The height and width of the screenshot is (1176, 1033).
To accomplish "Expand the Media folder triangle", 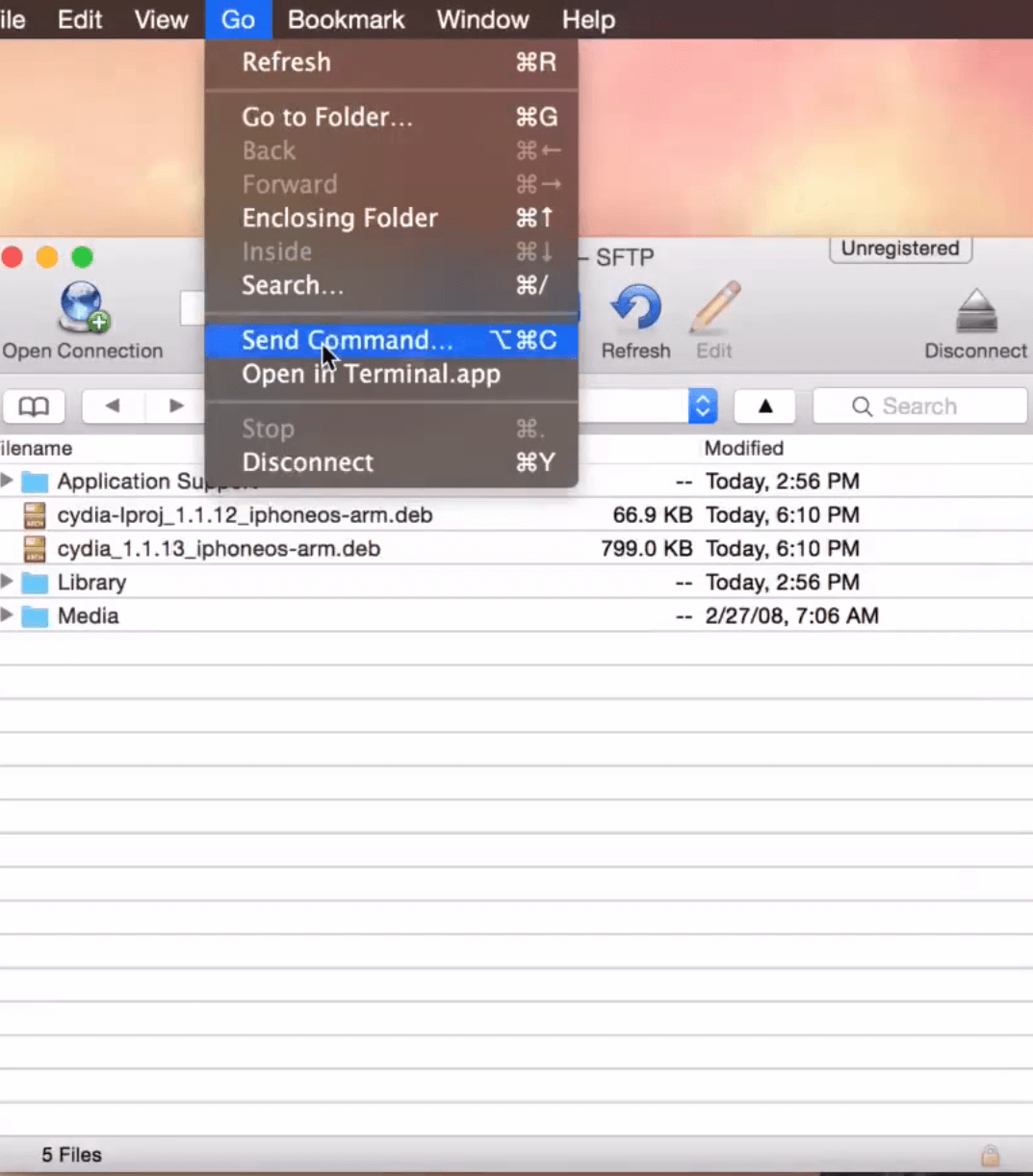I will coord(8,615).
